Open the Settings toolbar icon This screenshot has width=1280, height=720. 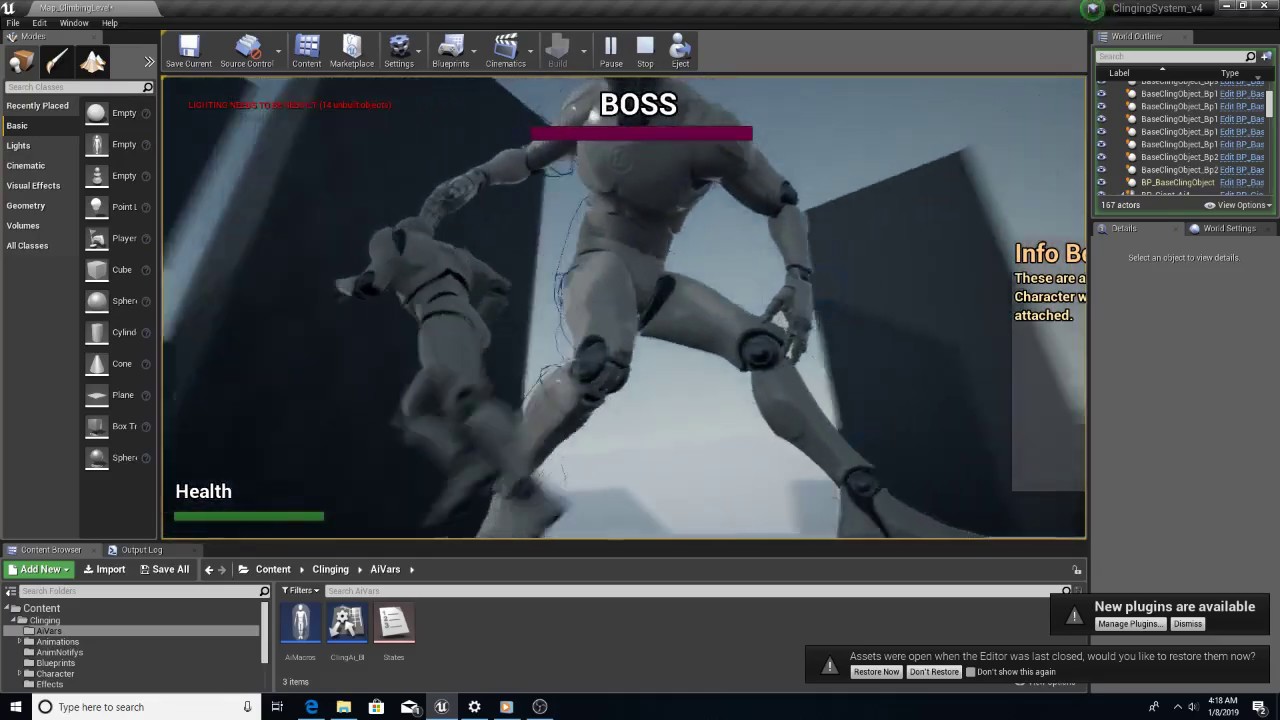click(x=399, y=51)
